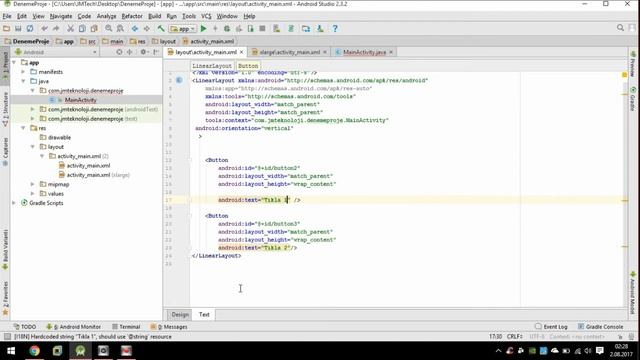The width and height of the screenshot is (640, 360).
Task: Click the Open folder toolbar icon
Action: coord(6,29)
